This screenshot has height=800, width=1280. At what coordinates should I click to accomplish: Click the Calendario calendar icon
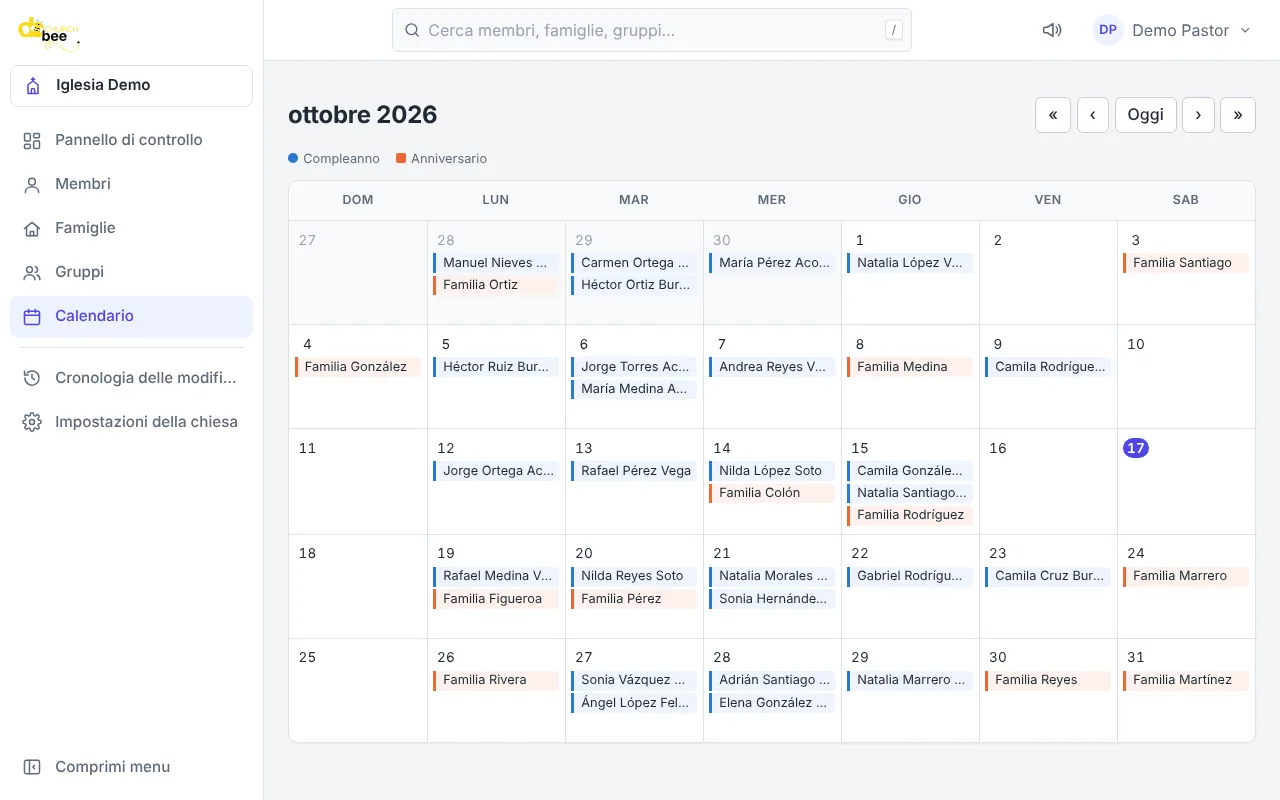(x=32, y=316)
